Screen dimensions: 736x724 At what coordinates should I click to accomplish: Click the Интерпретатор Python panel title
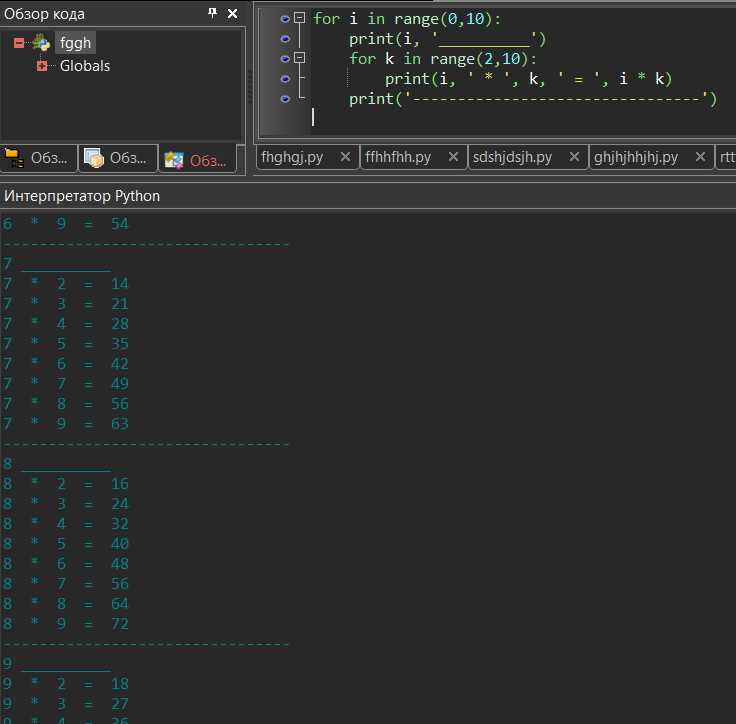tap(82, 196)
